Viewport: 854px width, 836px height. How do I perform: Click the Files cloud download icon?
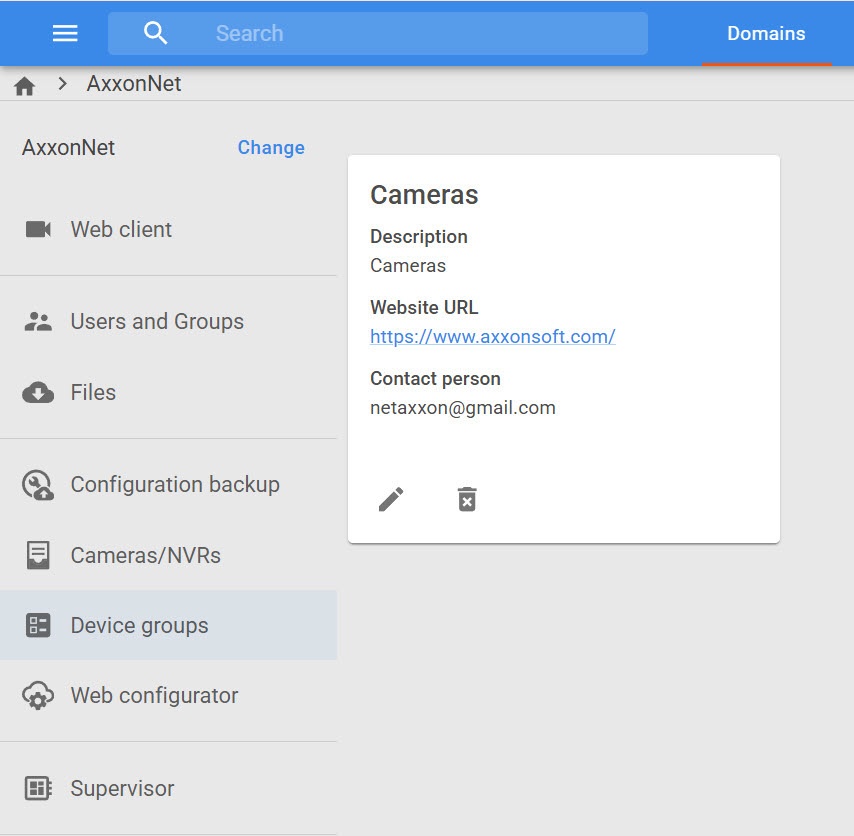click(x=38, y=392)
